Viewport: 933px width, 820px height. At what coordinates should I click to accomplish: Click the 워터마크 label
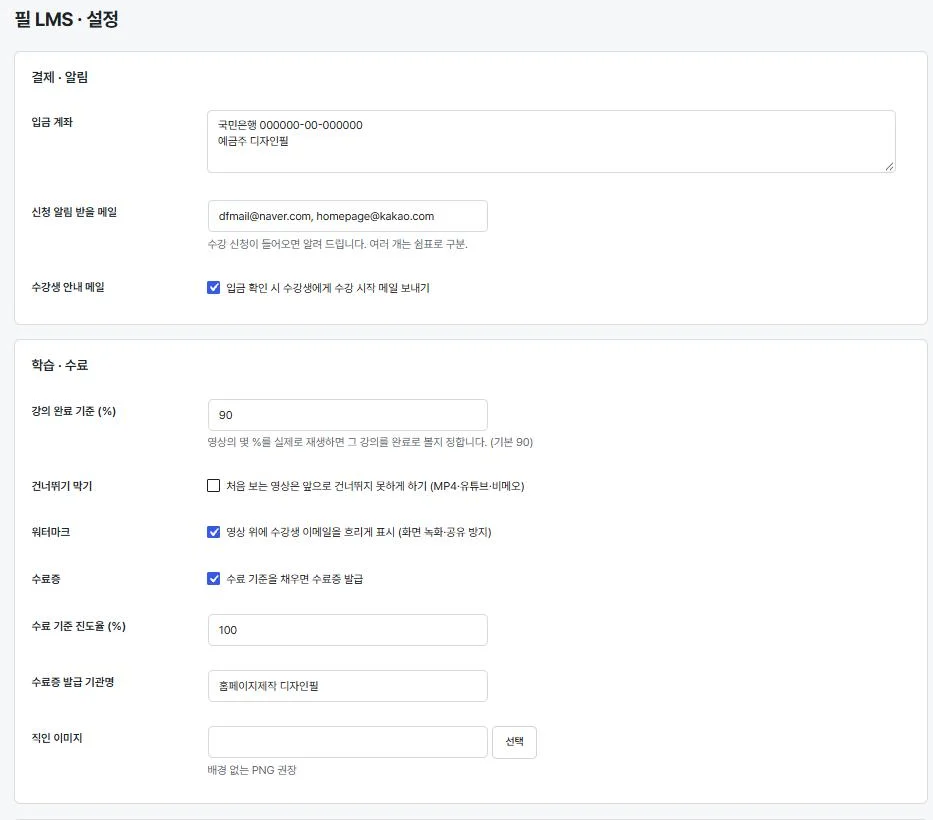[x=51, y=532]
